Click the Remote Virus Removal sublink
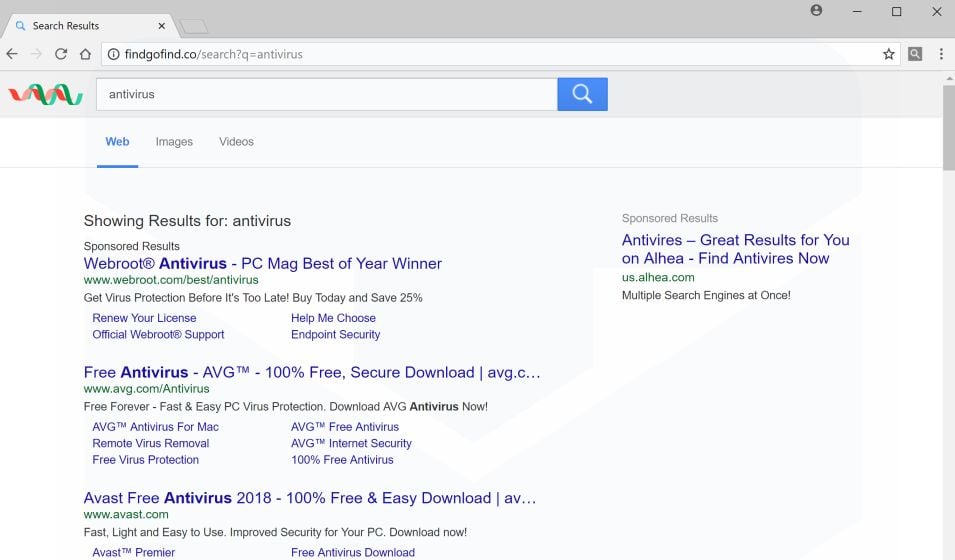Viewport: 955px width, 560px height. click(x=151, y=443)
